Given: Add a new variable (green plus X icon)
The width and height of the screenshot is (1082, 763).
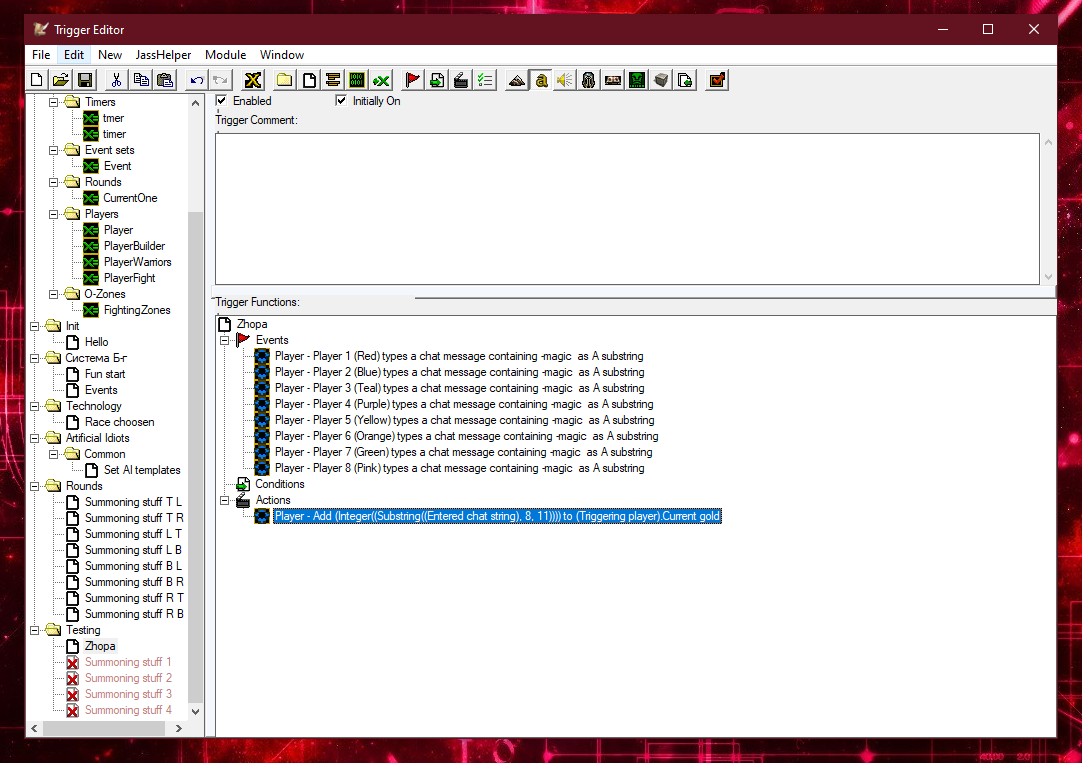Looking at the screenshot, I should [x=381, y=80].
